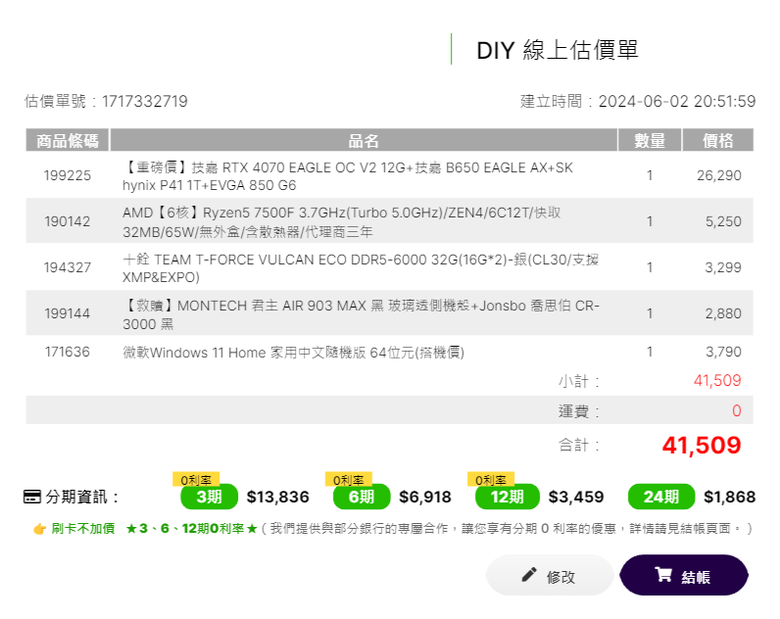Choose the 24期 installment option

coord(661,497)
